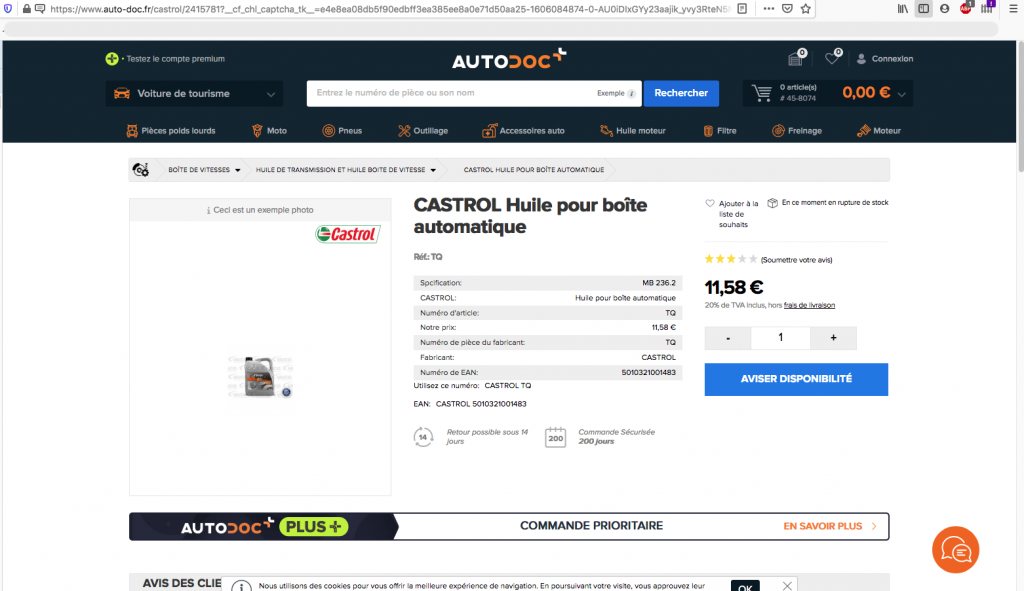Expand the cart total dropdown arrow

tap(902, 94)
